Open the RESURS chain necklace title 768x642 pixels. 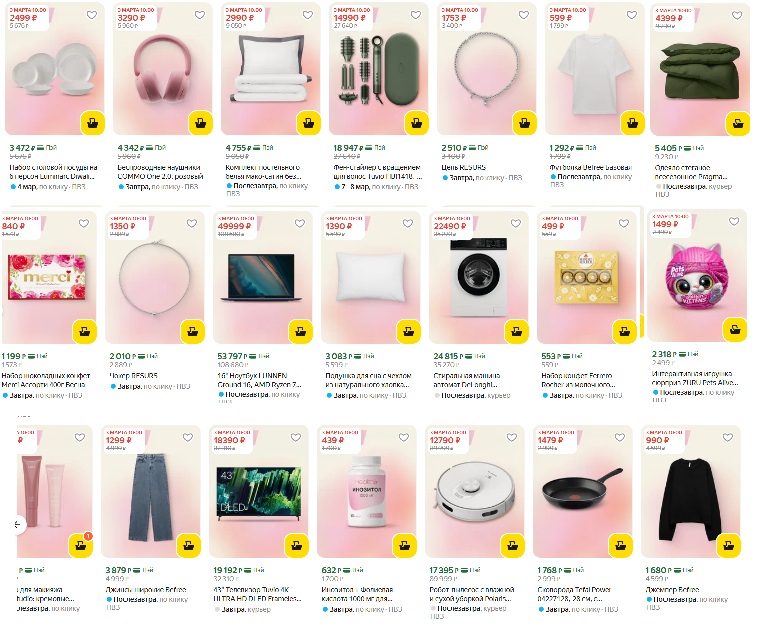tap(463, 167)
